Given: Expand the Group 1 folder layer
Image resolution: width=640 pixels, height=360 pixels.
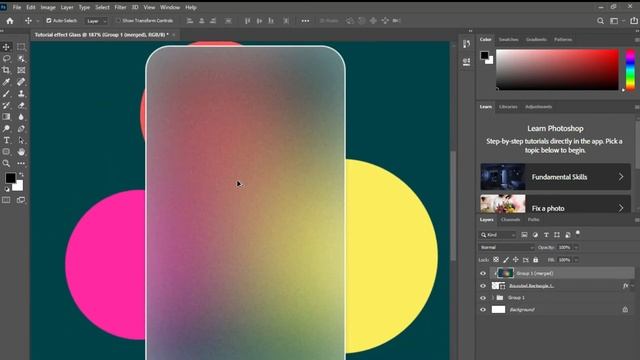Looking at the screenshot, I should (x=493, y=298).
